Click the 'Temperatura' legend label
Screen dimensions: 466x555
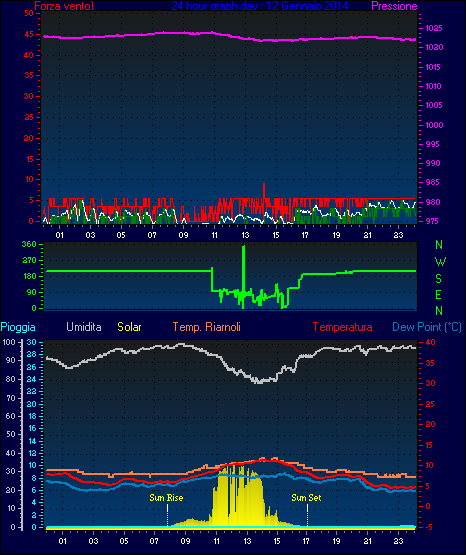click(343, 327)
